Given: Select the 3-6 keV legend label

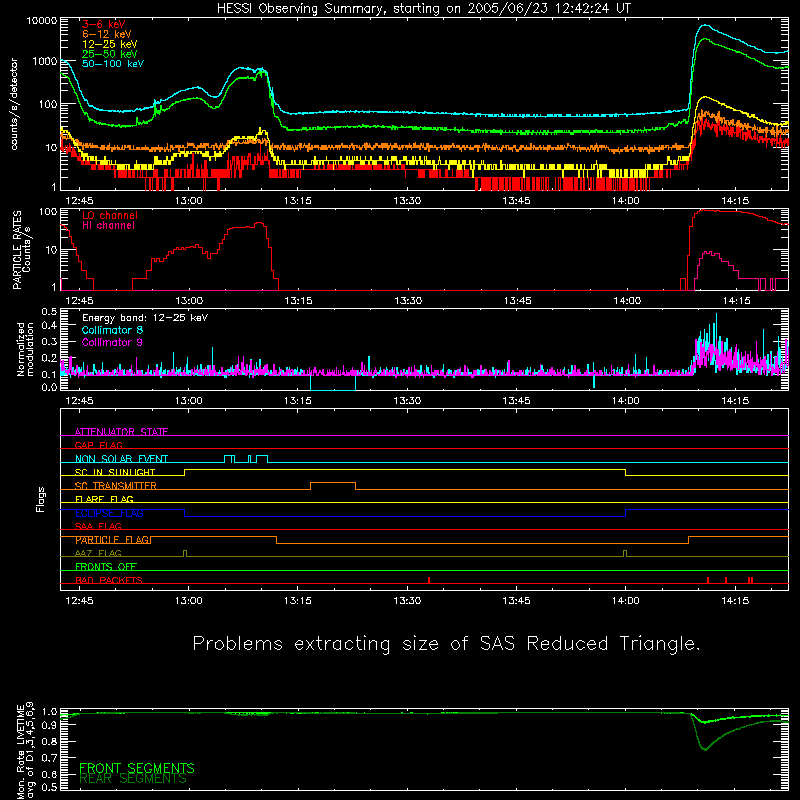Looking at the screenshot, I should click(x=104, y=24).
